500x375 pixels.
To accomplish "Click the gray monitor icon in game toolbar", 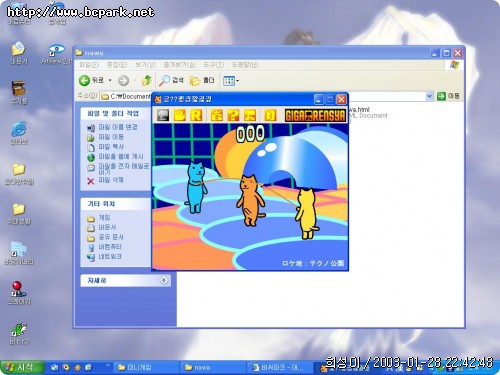I will click(163, 115).
